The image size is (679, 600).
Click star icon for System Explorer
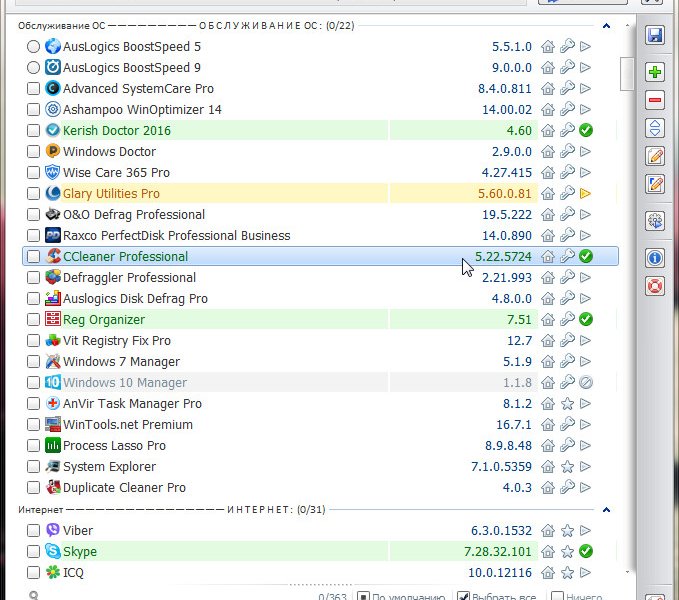point(567,467)
